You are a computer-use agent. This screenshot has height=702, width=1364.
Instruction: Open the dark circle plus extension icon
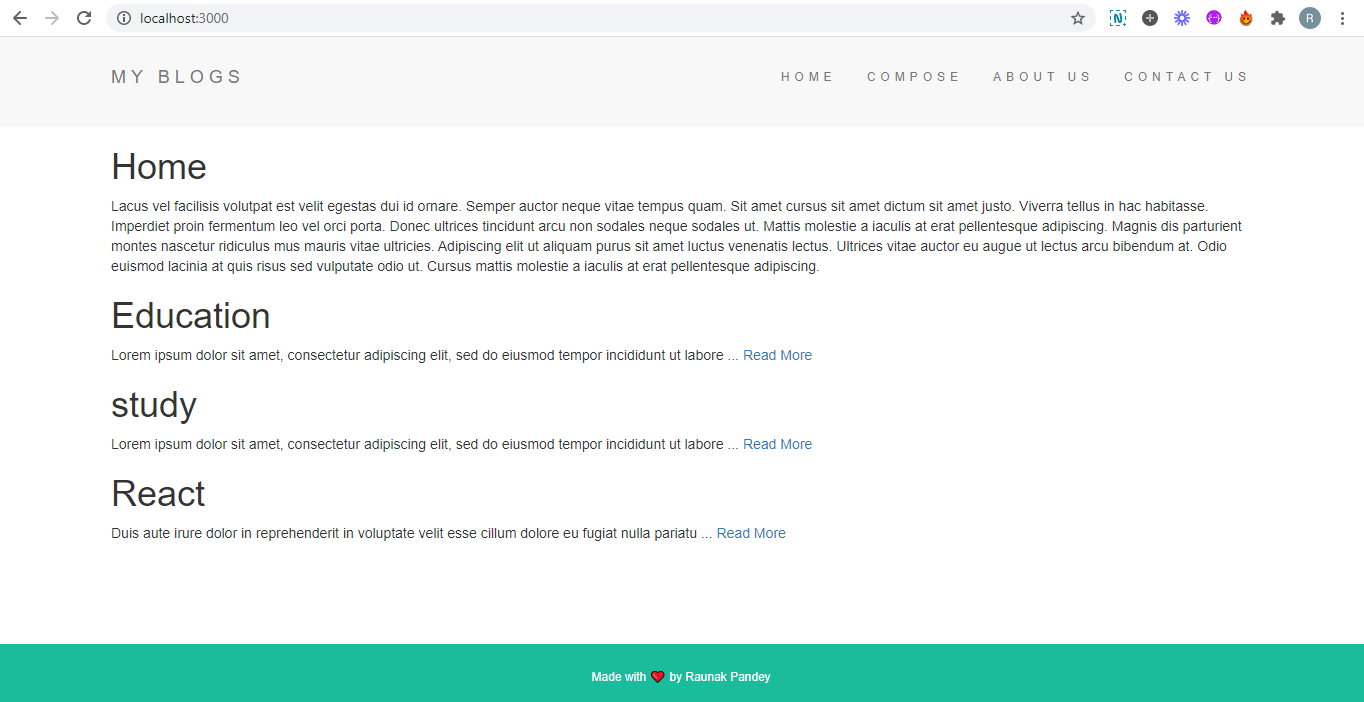pyautogui.click(x=1150, y=18)
